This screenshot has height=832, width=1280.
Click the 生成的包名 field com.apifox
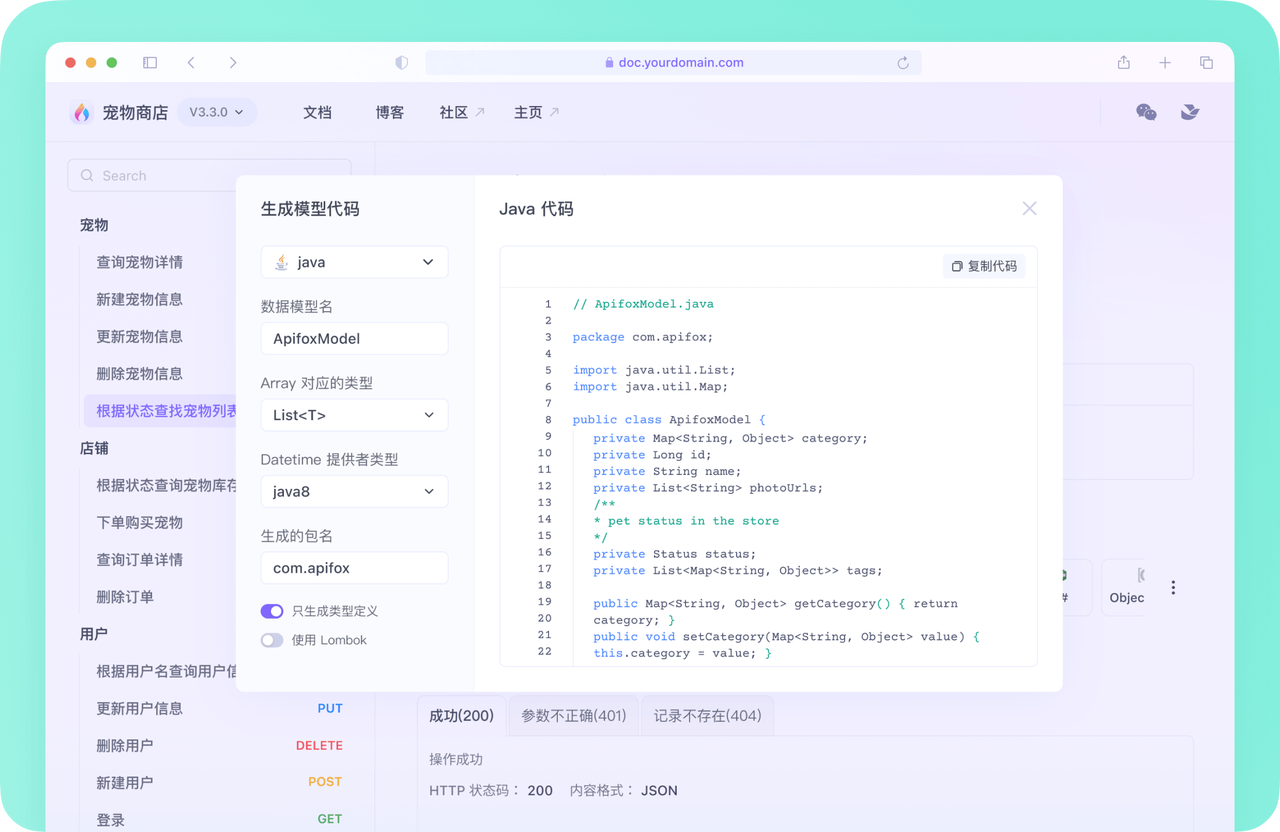354,568
